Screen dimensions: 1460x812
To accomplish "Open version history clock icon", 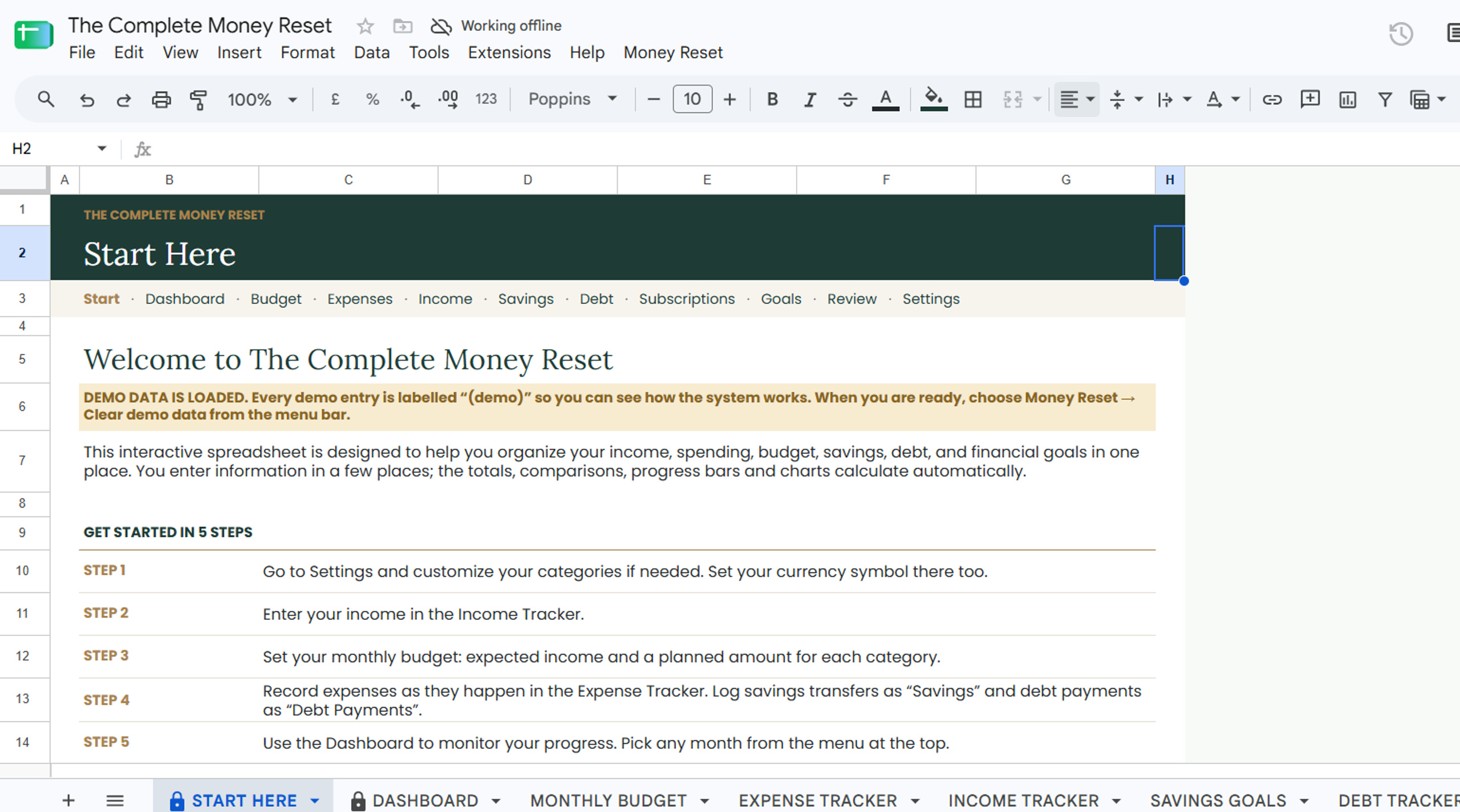I will [x=1401, y=34].
